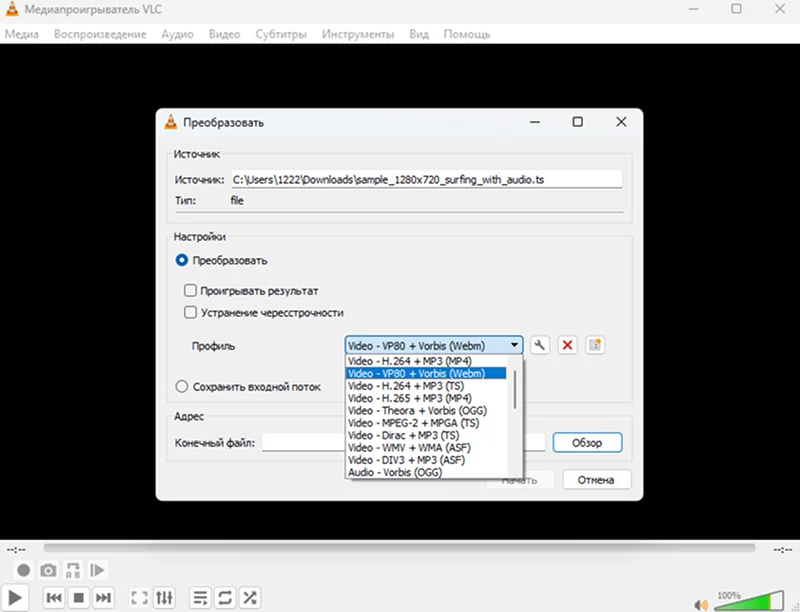This screenshot has height=612, width=800.
Task: Open extended settings equalizer icon
Action: pos(164,597)
